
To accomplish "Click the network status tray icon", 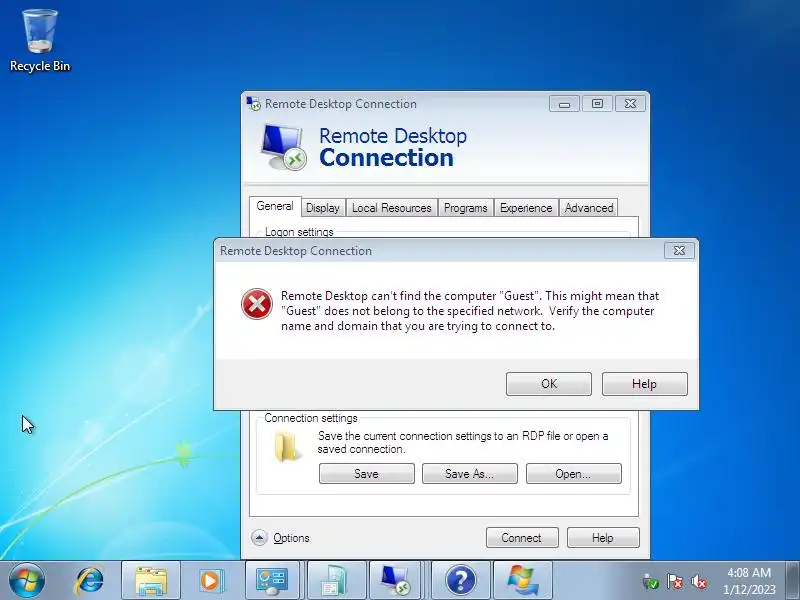I will click(x=651, y=582).
